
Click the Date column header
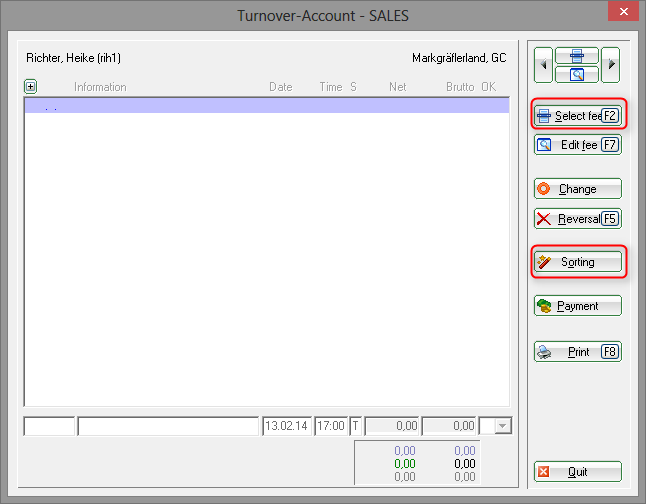pos(281,87)
